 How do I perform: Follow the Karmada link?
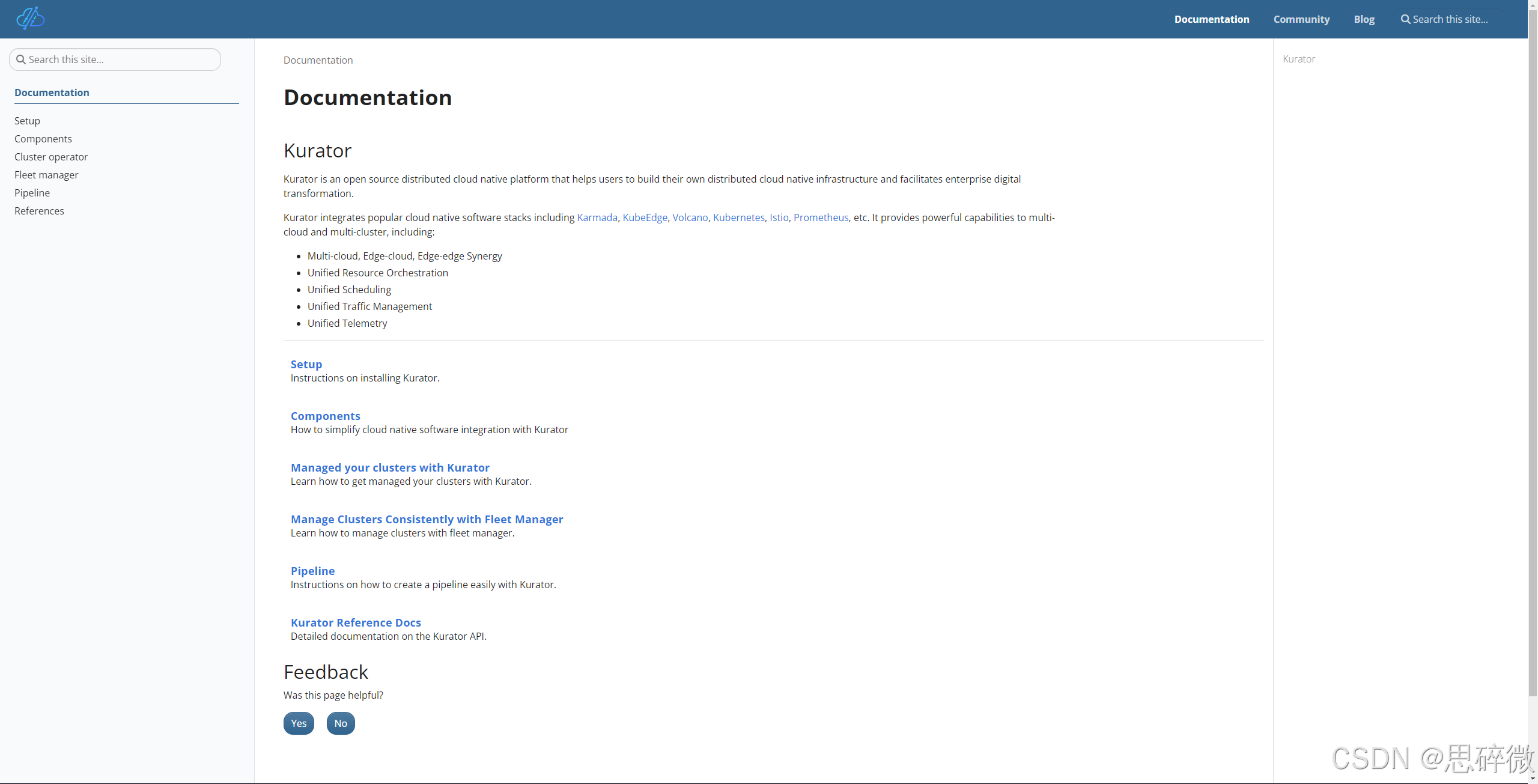(x=597, y=217)
